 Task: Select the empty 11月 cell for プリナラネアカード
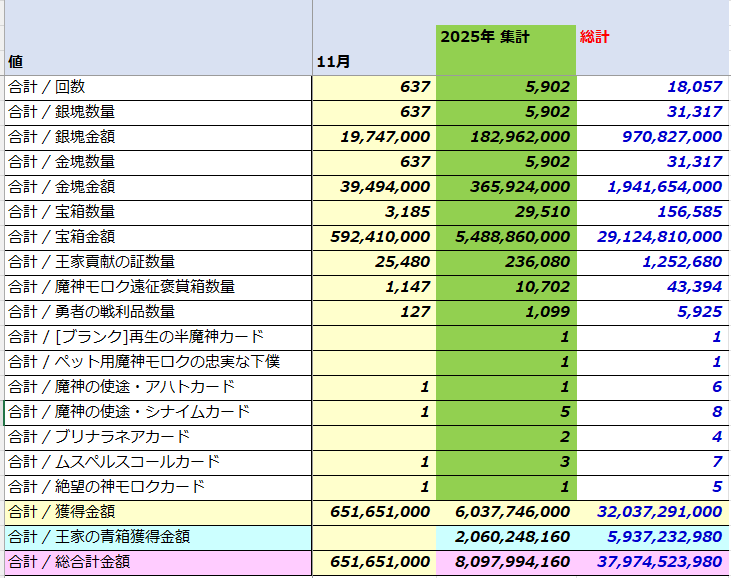pyautogui.click(x=374, y=437)
